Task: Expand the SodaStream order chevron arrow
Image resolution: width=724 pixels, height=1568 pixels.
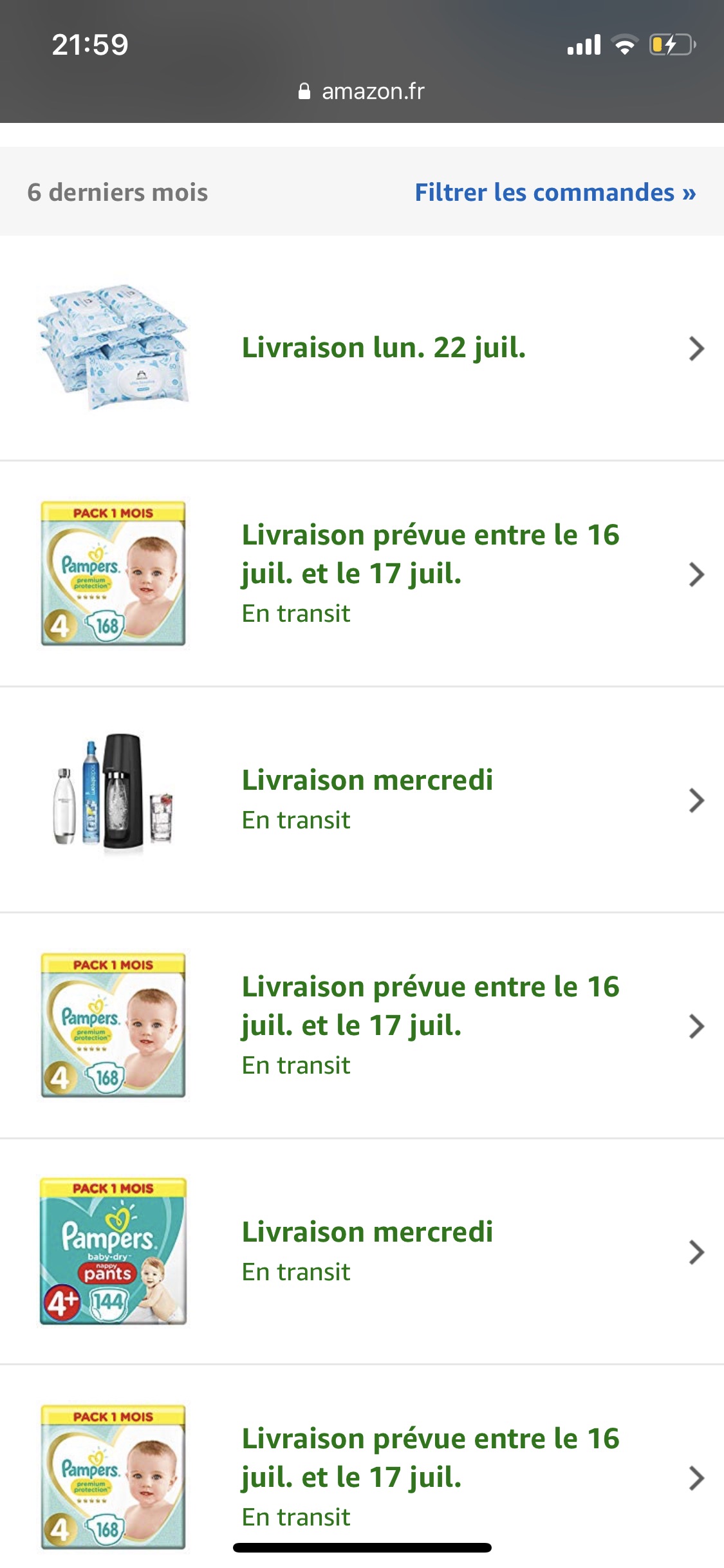Action: 696,800
